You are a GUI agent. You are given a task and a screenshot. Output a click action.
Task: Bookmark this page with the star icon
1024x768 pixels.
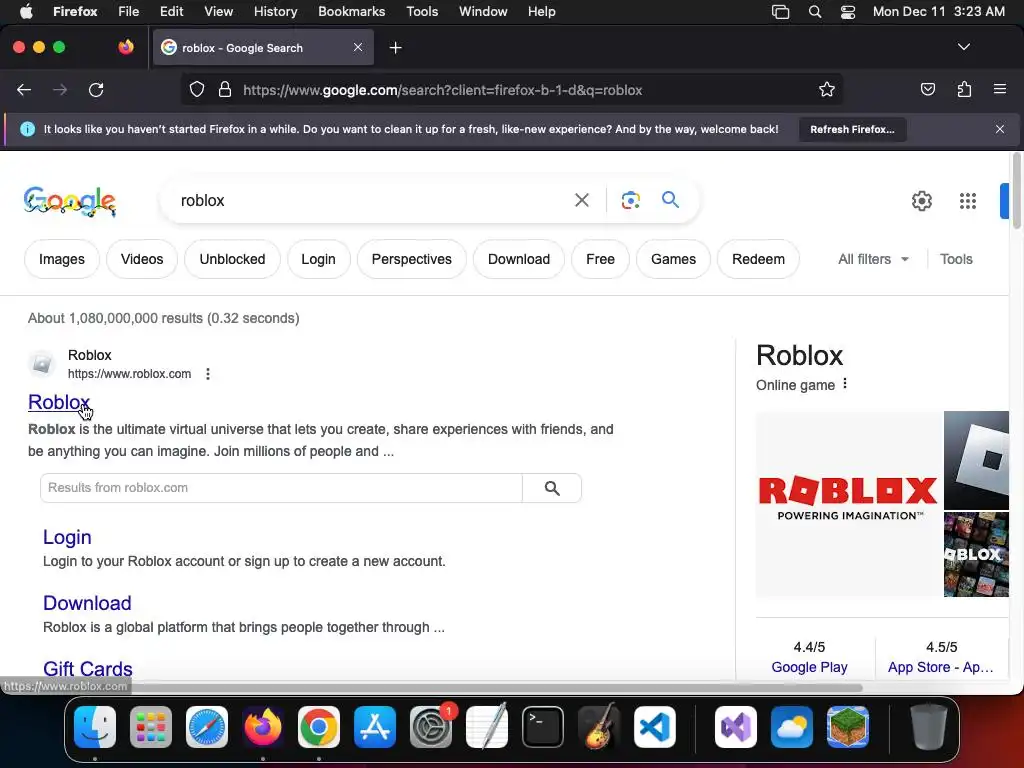tap(827, 89)
